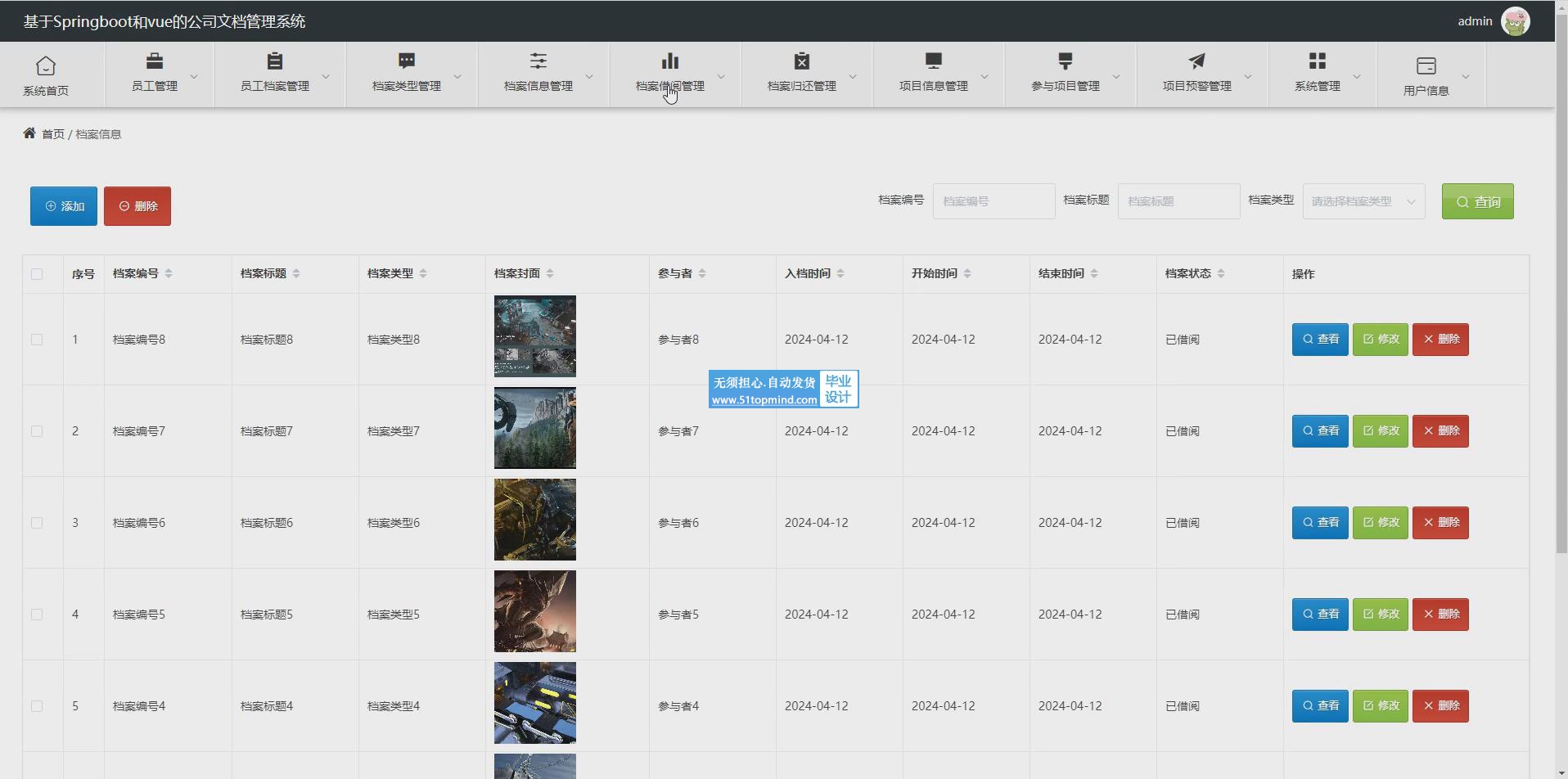Click the 档案借阅管理 bar chart icon
The height and width of the screenshot is (779, 1568).
[670, 61]
